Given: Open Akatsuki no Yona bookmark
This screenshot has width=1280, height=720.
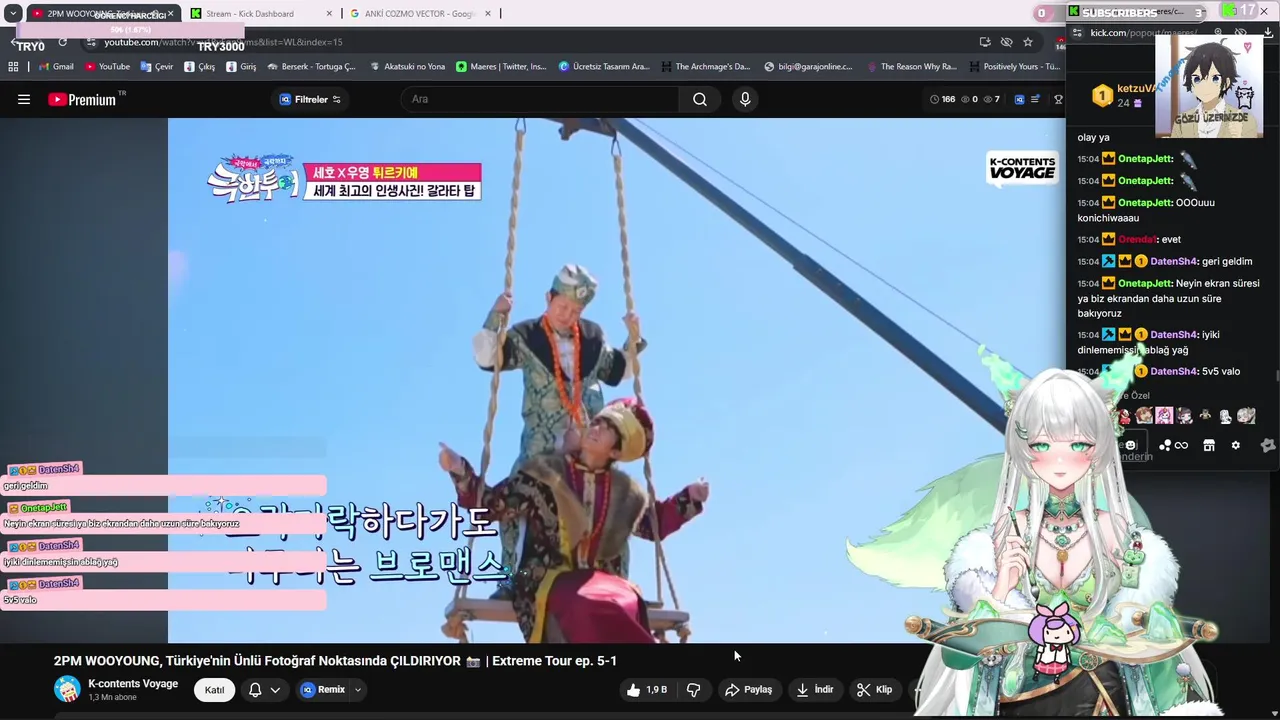Looking at the screenshot, I should (x=407, y=67).
